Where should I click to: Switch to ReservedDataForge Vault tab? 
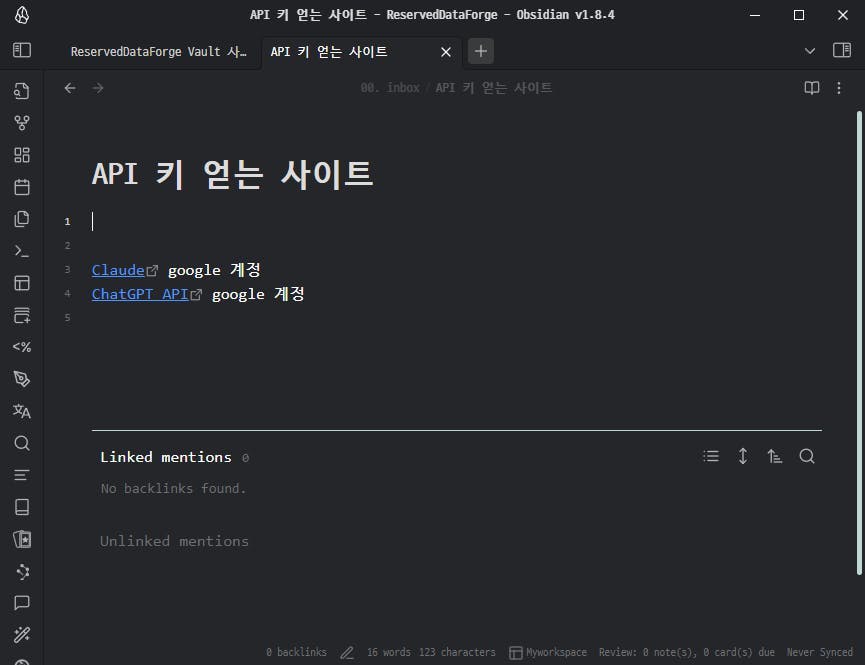tap(158, 52)
